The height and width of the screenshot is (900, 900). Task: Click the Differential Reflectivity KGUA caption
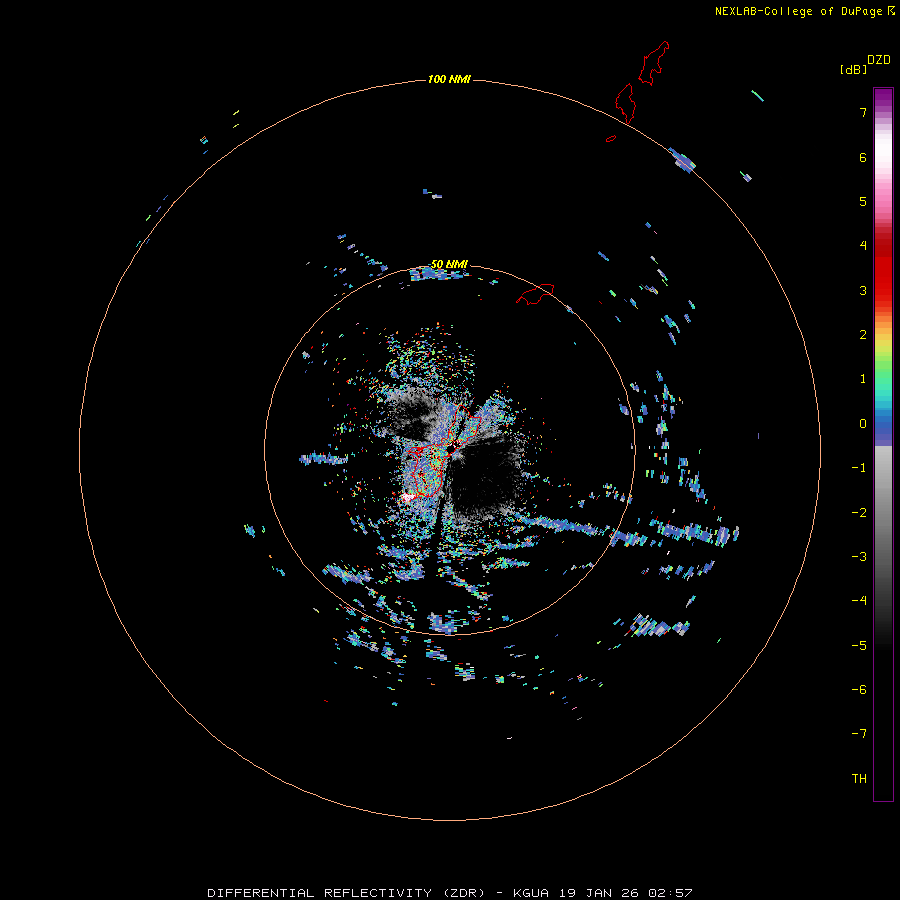[x=449, y=893]
